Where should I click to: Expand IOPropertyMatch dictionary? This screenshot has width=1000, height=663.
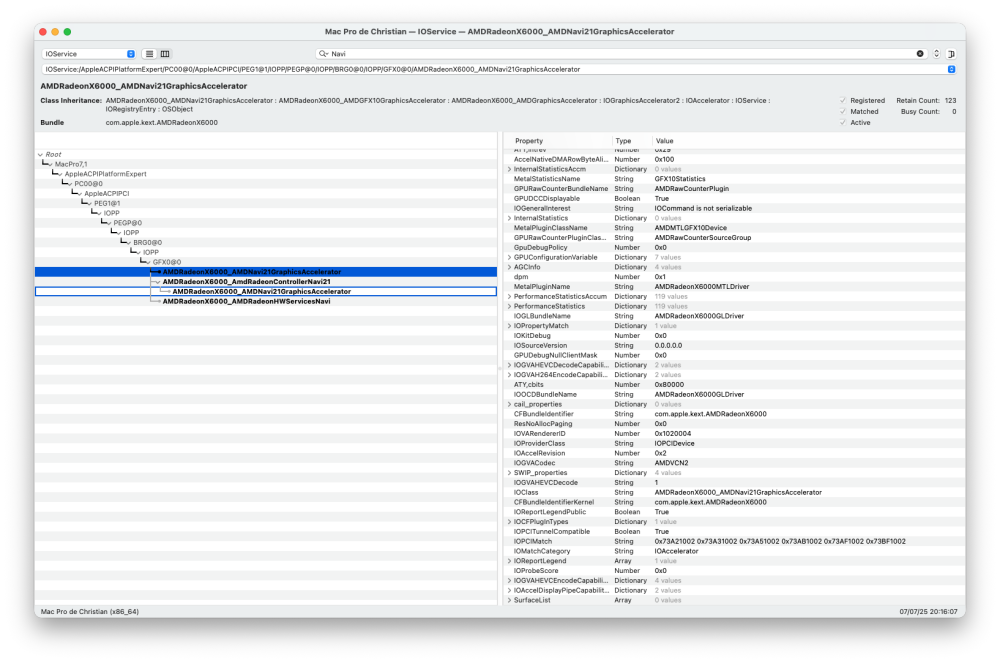click(509, 326)
